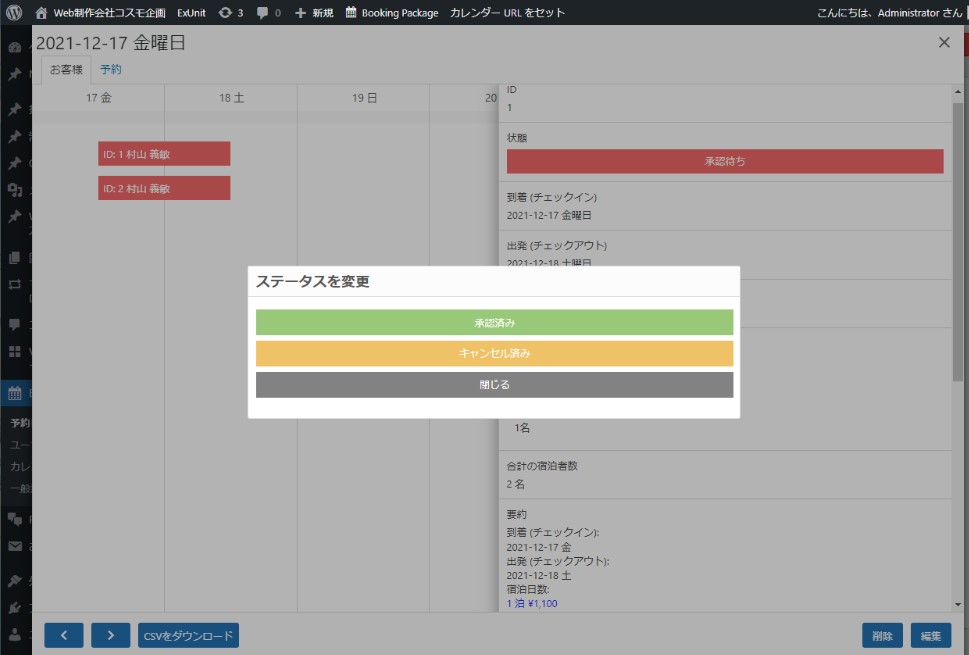
Task: Select the お客様 tab
Action: coord(66,70)
